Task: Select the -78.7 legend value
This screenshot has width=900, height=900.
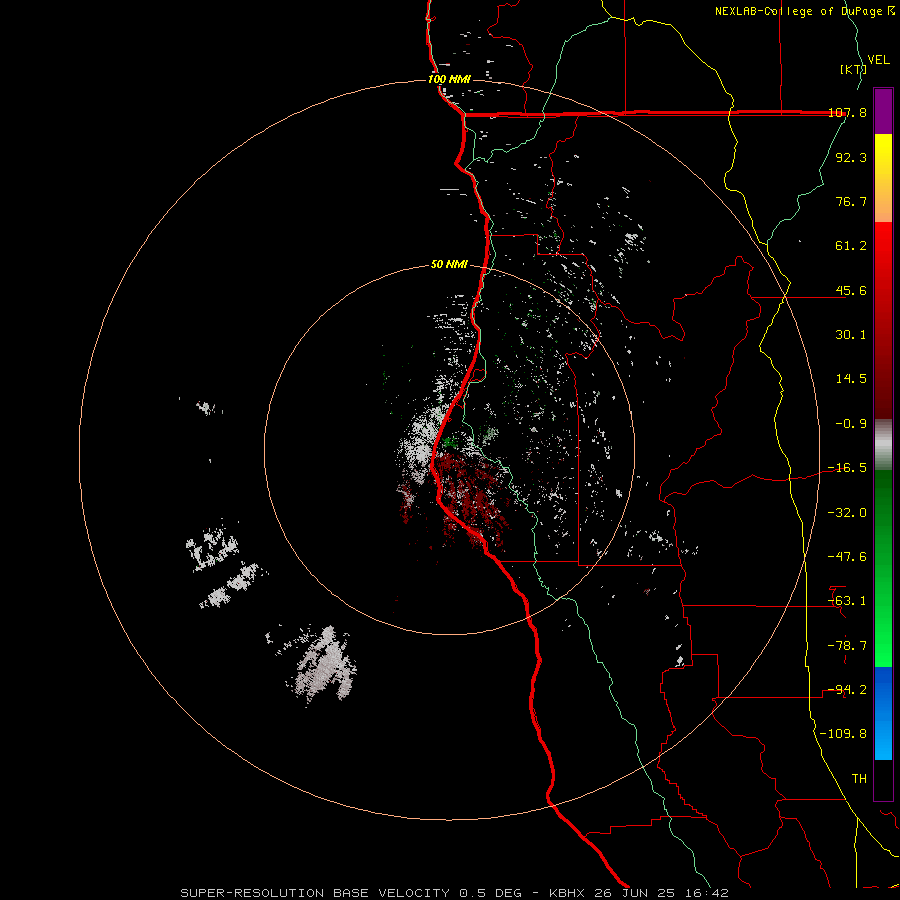Action: [x=847, y=646]
